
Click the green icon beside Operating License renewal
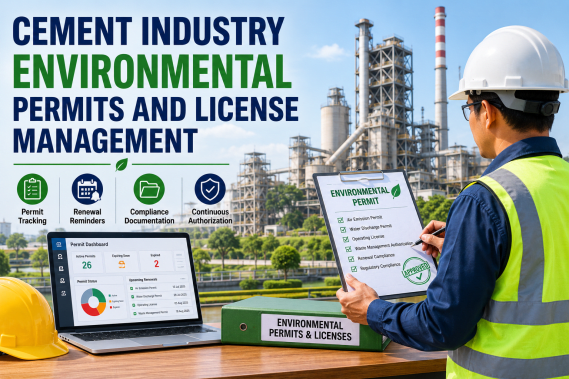click(134, 305)
